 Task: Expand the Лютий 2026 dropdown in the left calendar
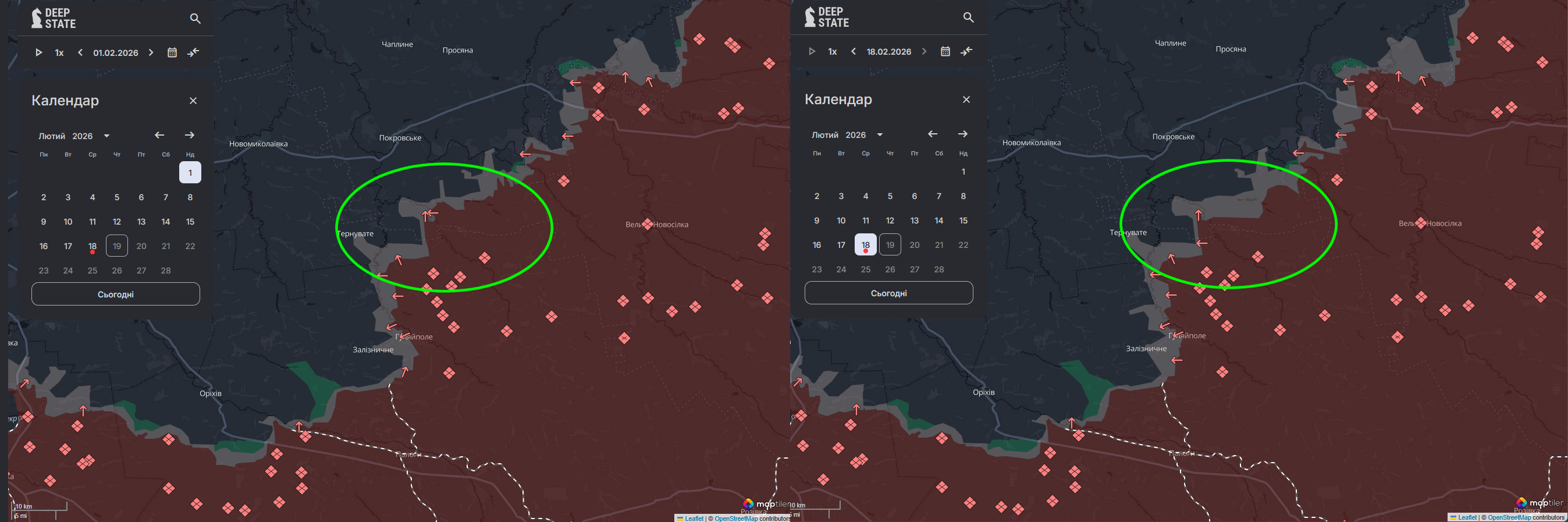106,136
